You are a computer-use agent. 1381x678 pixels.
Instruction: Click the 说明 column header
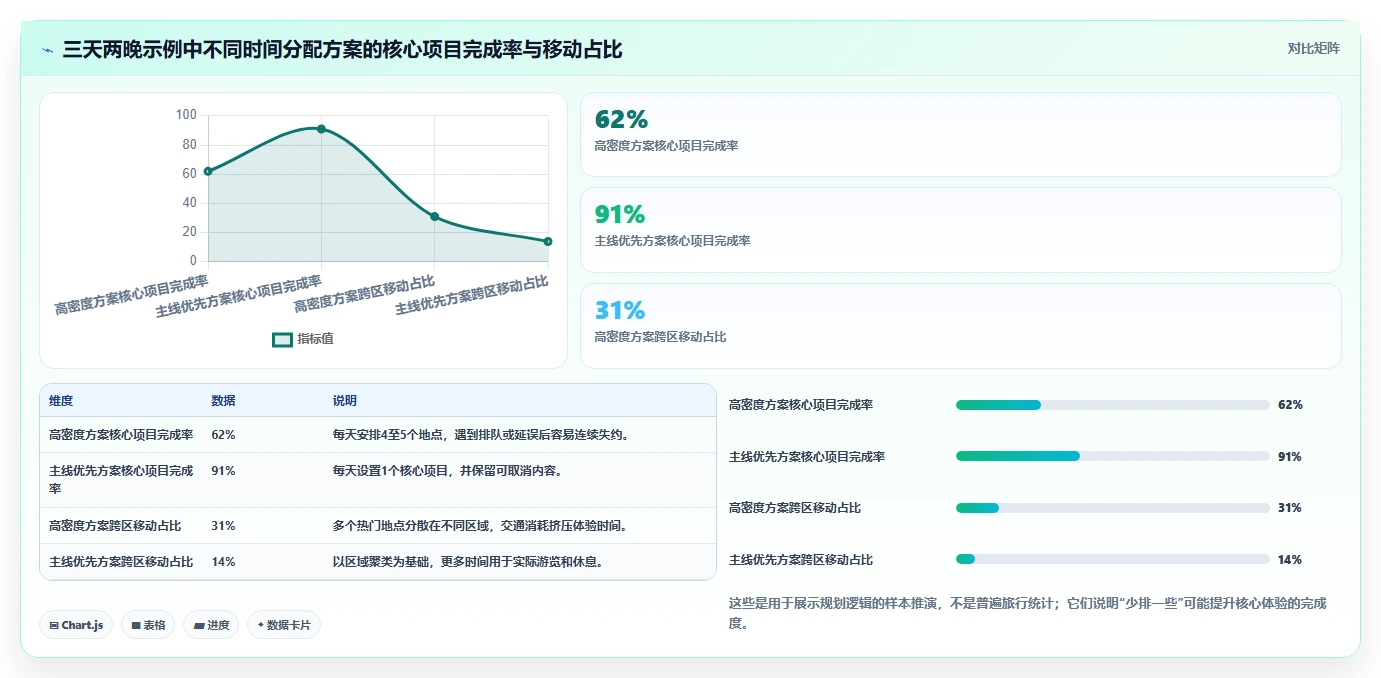tap(345, 401)
